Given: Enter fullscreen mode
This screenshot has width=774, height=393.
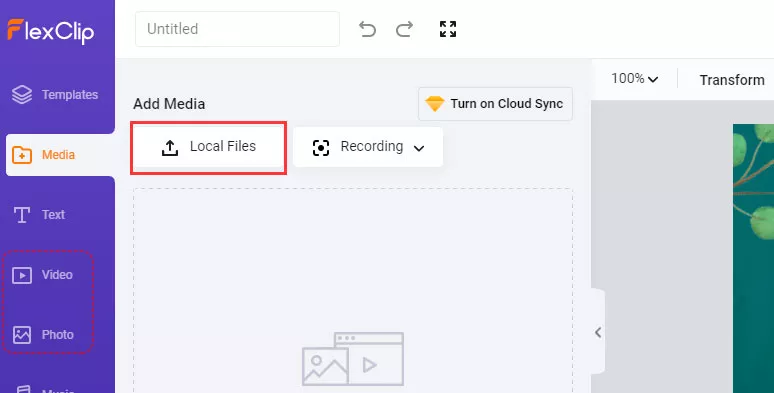Looking at the screenshot, I should click(448, 29).
